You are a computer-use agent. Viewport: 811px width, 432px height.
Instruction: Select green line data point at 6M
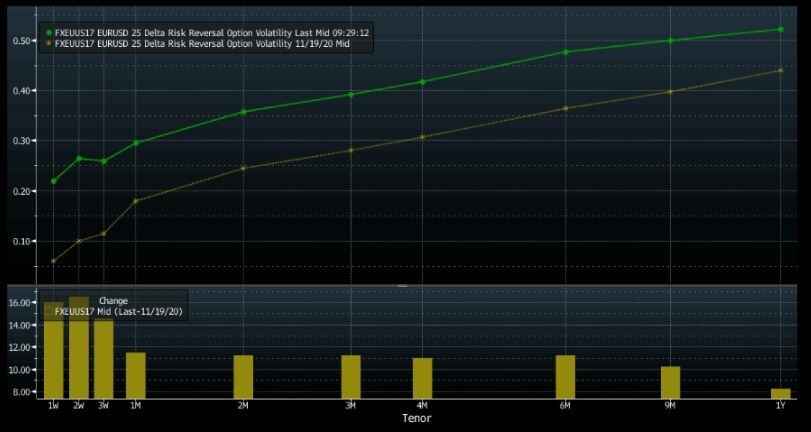(566, 52)
